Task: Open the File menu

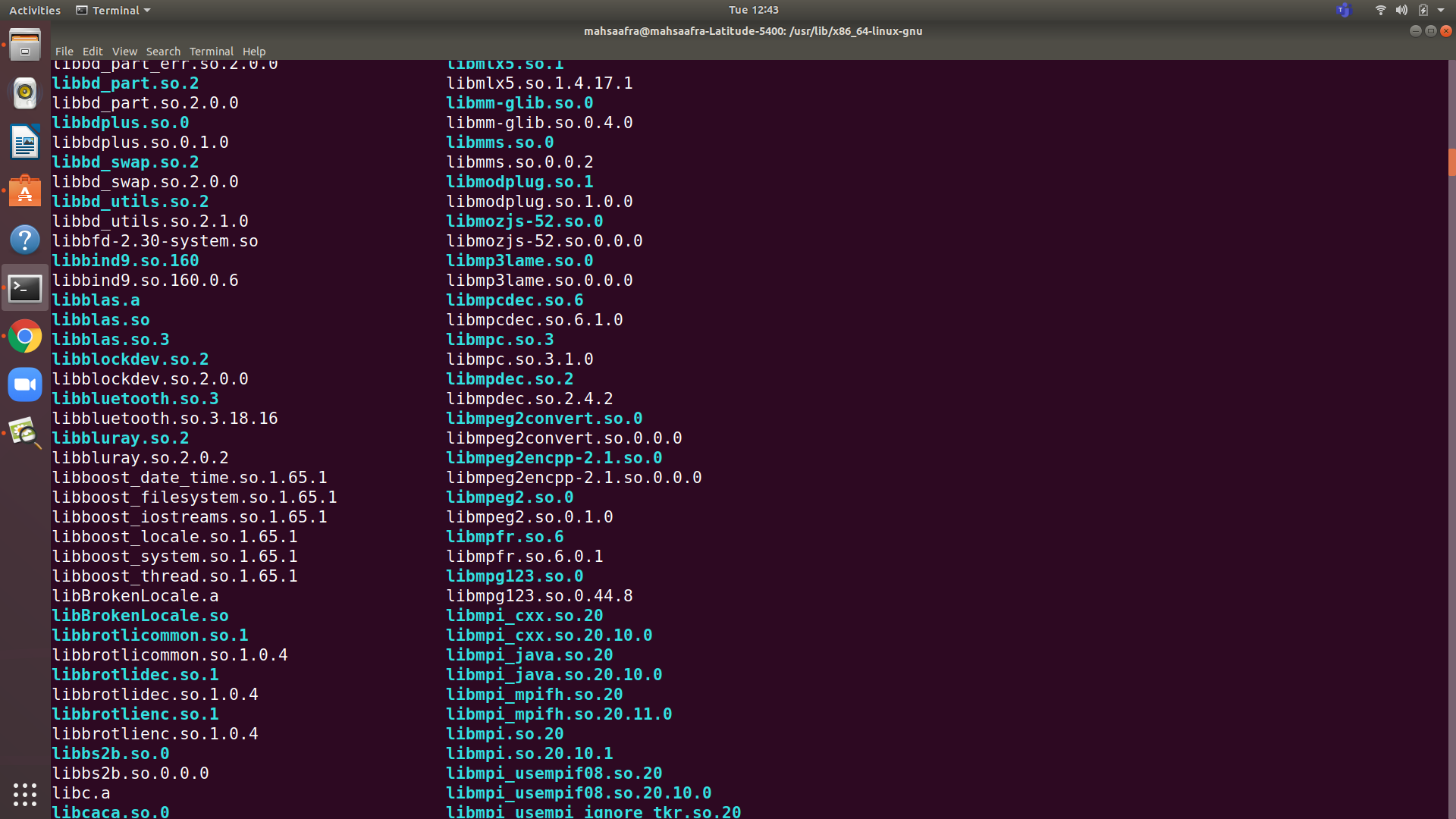Action: click(x=64, y=52)
